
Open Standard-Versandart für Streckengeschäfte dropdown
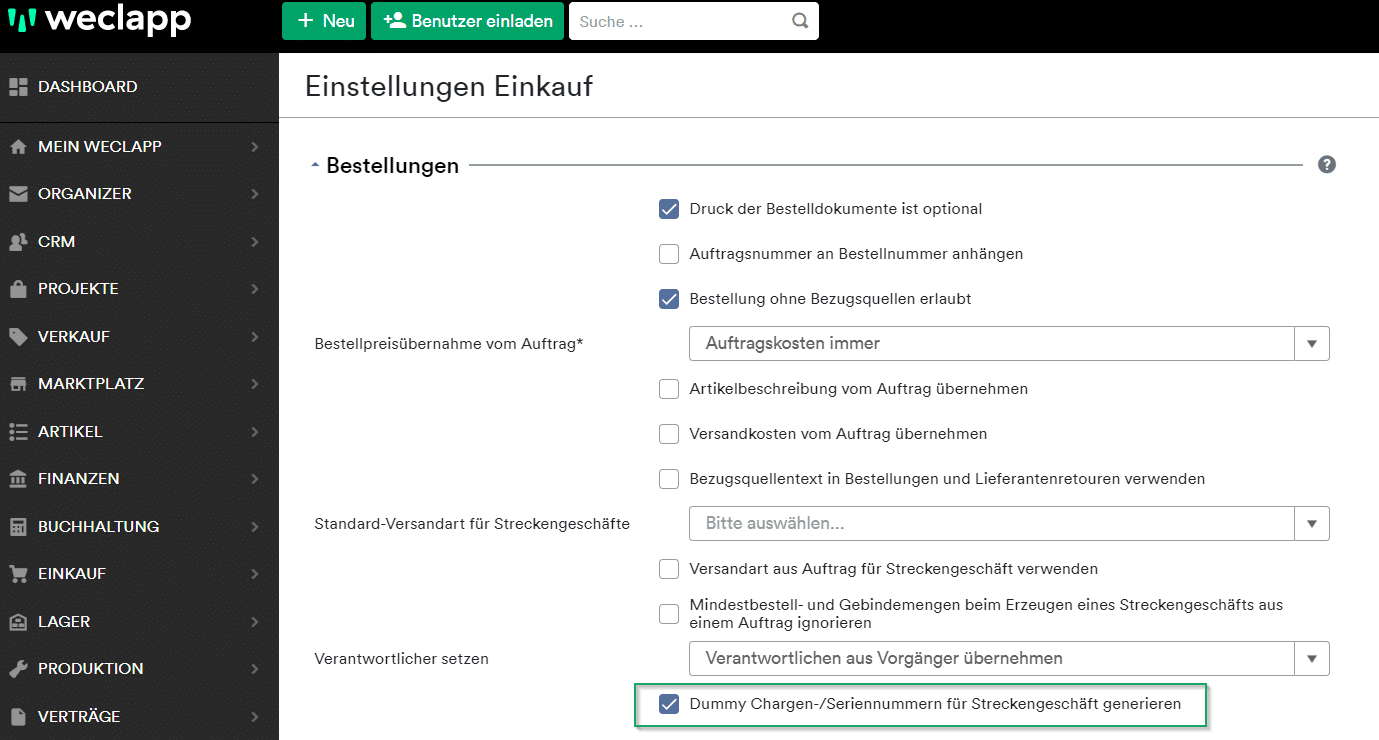[1008, 523]
